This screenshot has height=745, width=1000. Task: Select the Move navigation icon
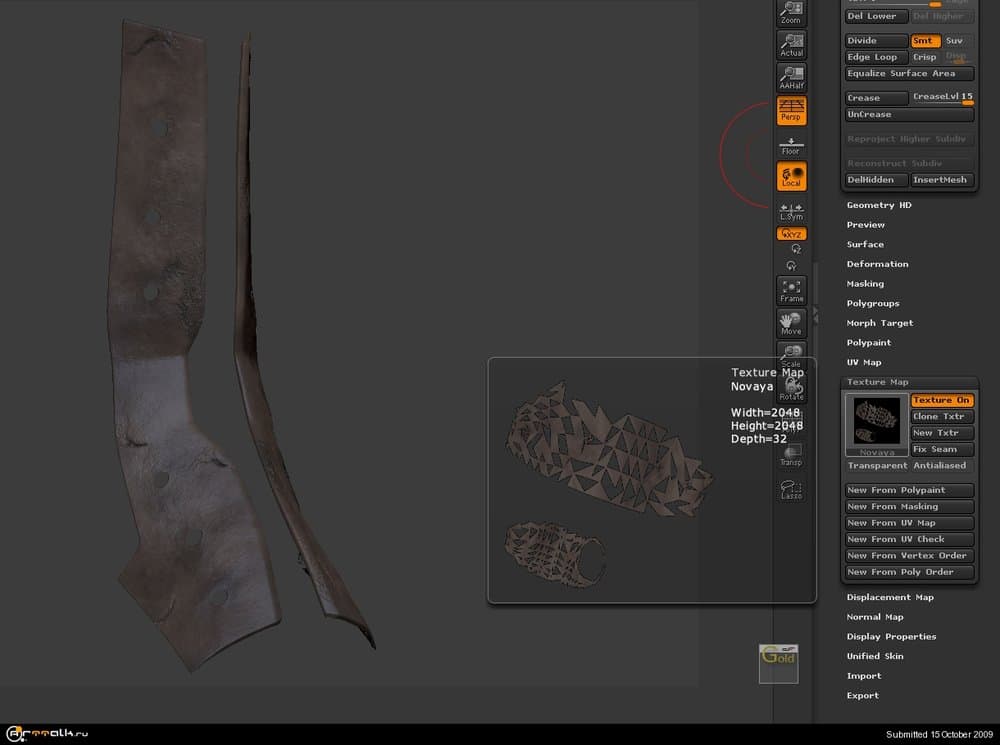791,323
